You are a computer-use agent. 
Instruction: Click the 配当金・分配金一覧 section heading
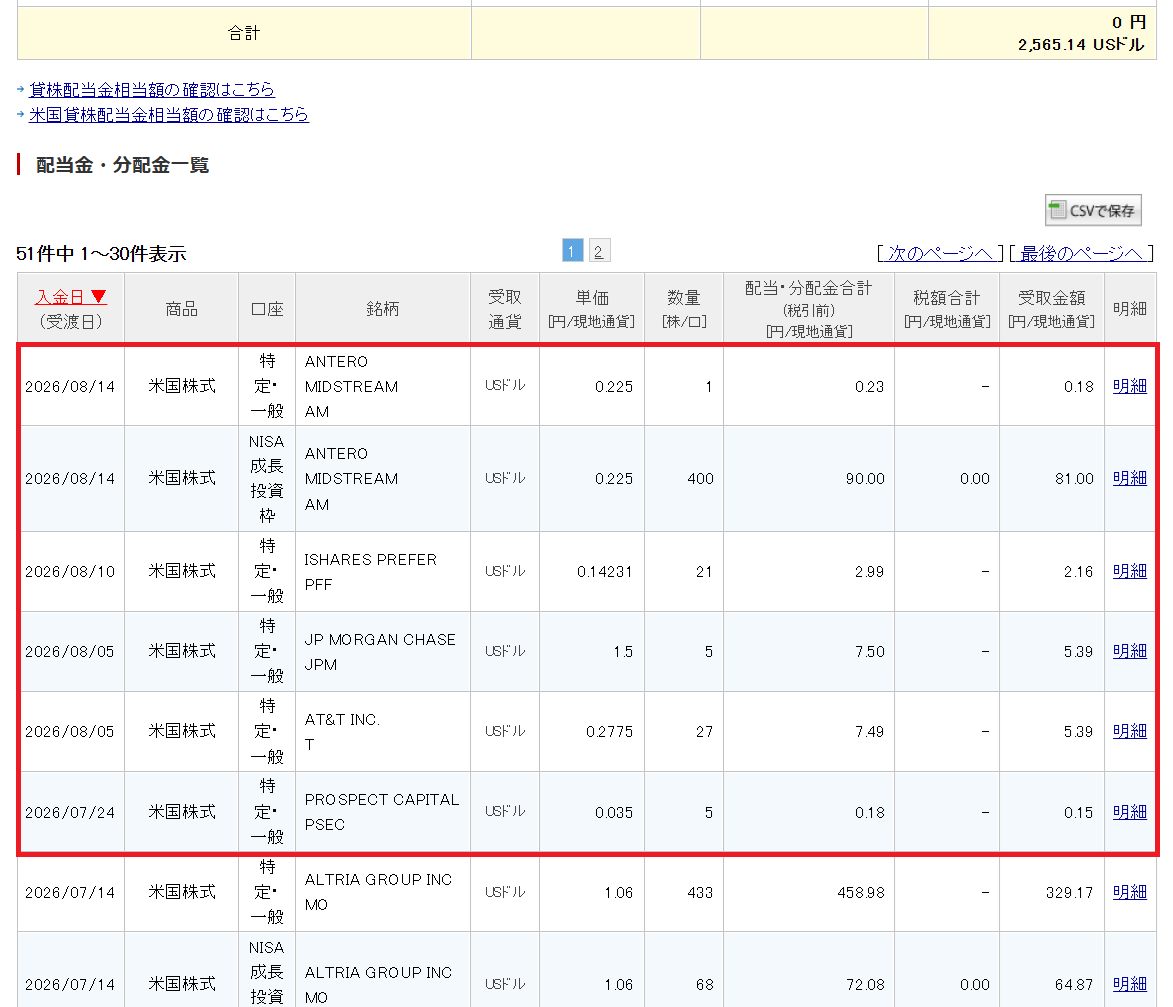tap(123, 165)
